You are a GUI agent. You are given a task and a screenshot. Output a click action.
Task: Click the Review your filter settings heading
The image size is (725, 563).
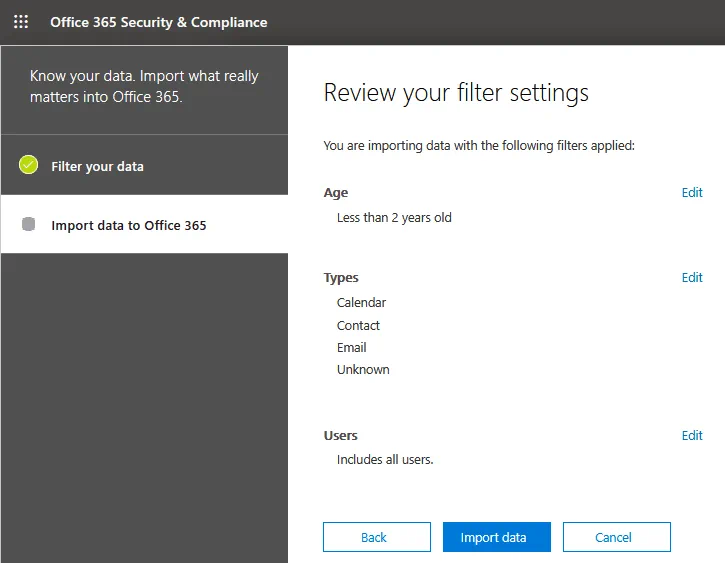coord(456,93)
